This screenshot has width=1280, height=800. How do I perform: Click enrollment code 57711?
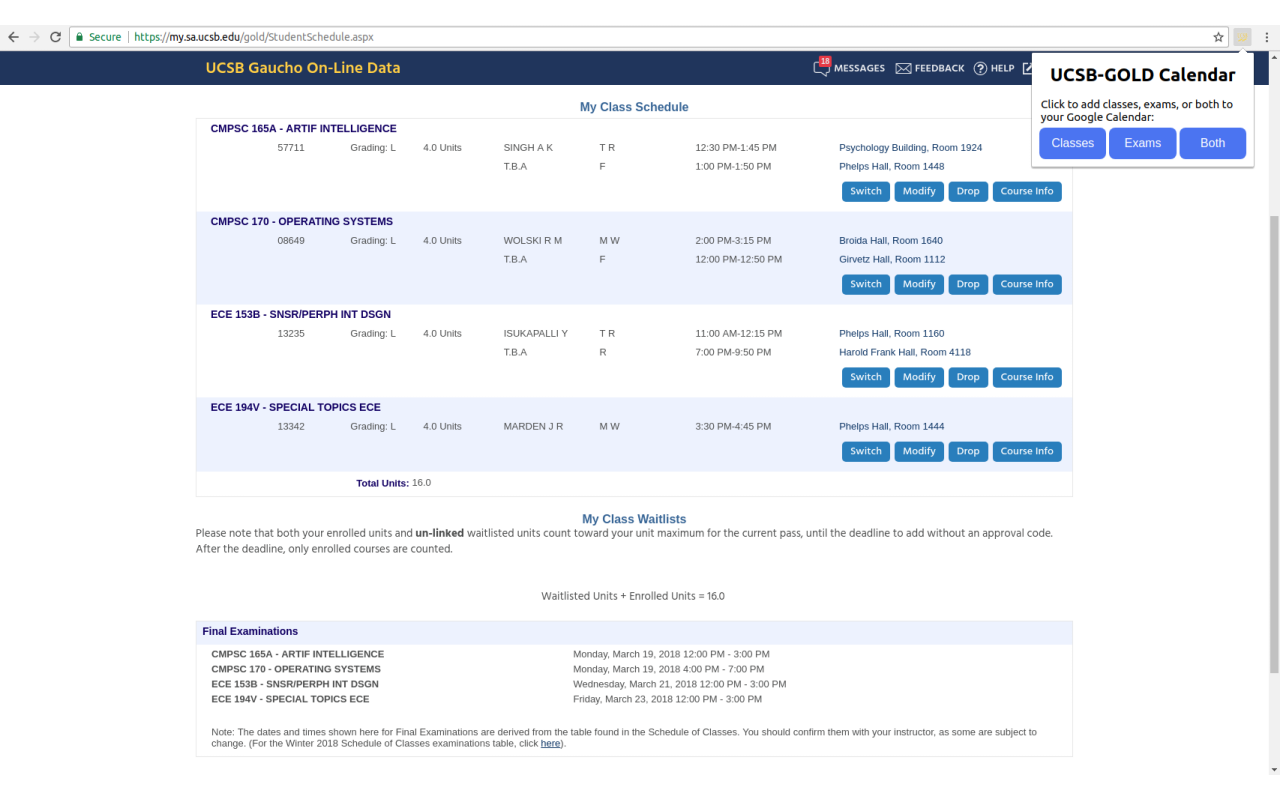pyautogui.click(x=291, y=148)
